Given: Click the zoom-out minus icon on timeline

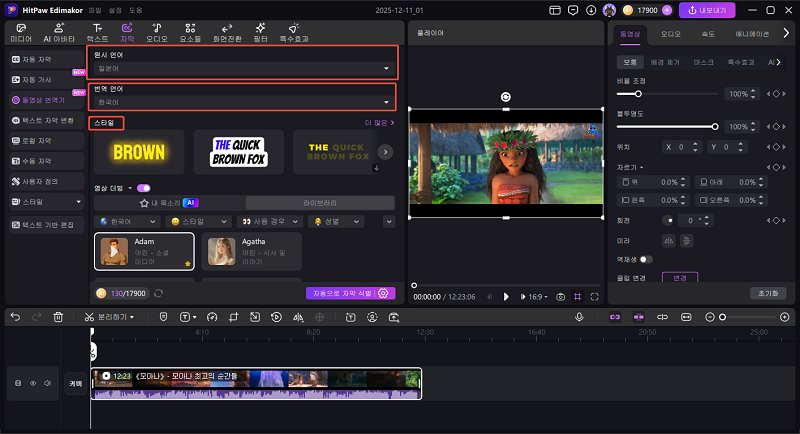Looking at the screenshot, I should coord(710,317).
